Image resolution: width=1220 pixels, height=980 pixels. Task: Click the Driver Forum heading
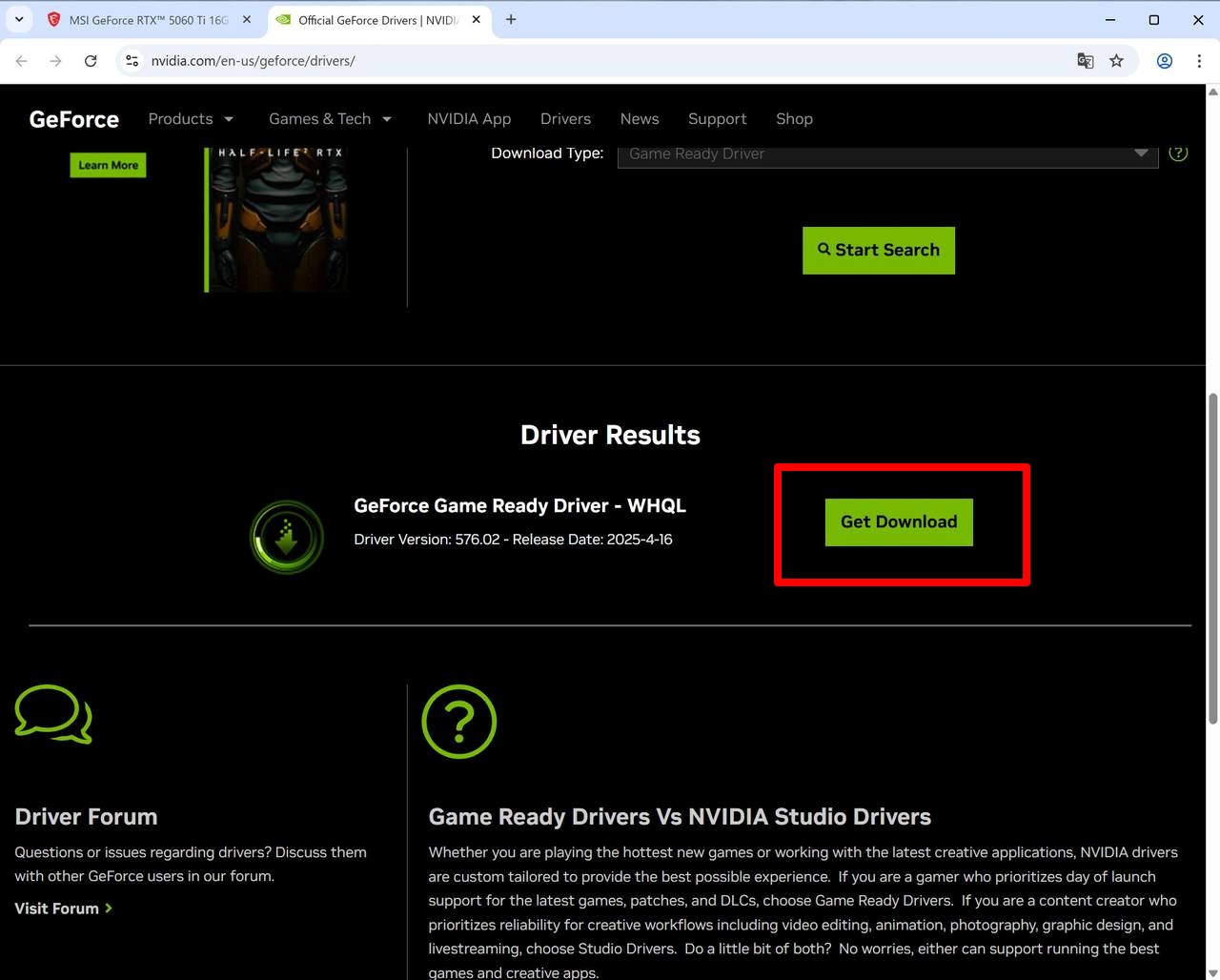[x=86, y=817]
